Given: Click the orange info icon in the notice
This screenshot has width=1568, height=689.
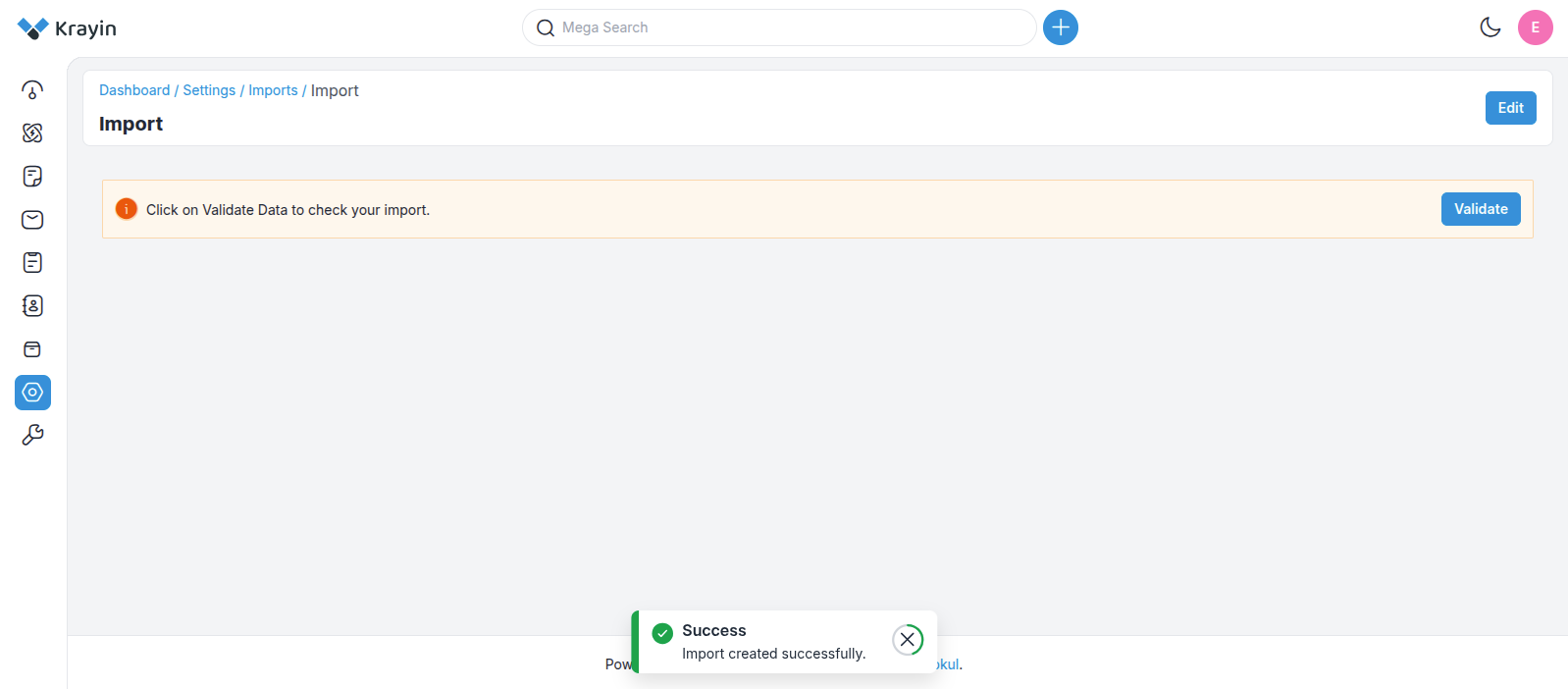Looking at the screenshot, I should tap(127, 209).
